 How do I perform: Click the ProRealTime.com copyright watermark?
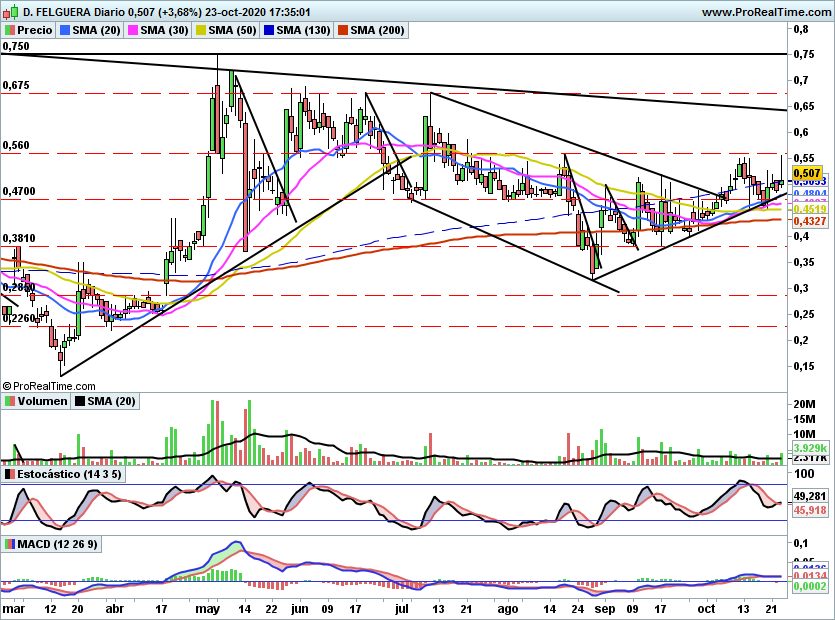click(x=49, y=386)
